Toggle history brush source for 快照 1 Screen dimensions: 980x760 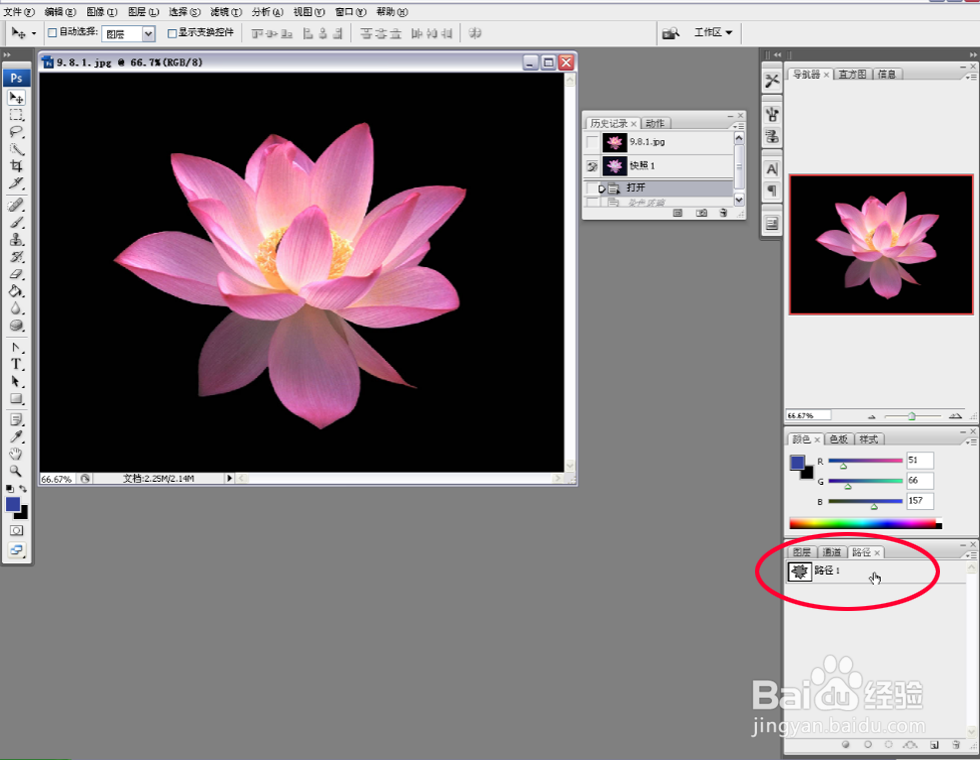click(591, 166)
